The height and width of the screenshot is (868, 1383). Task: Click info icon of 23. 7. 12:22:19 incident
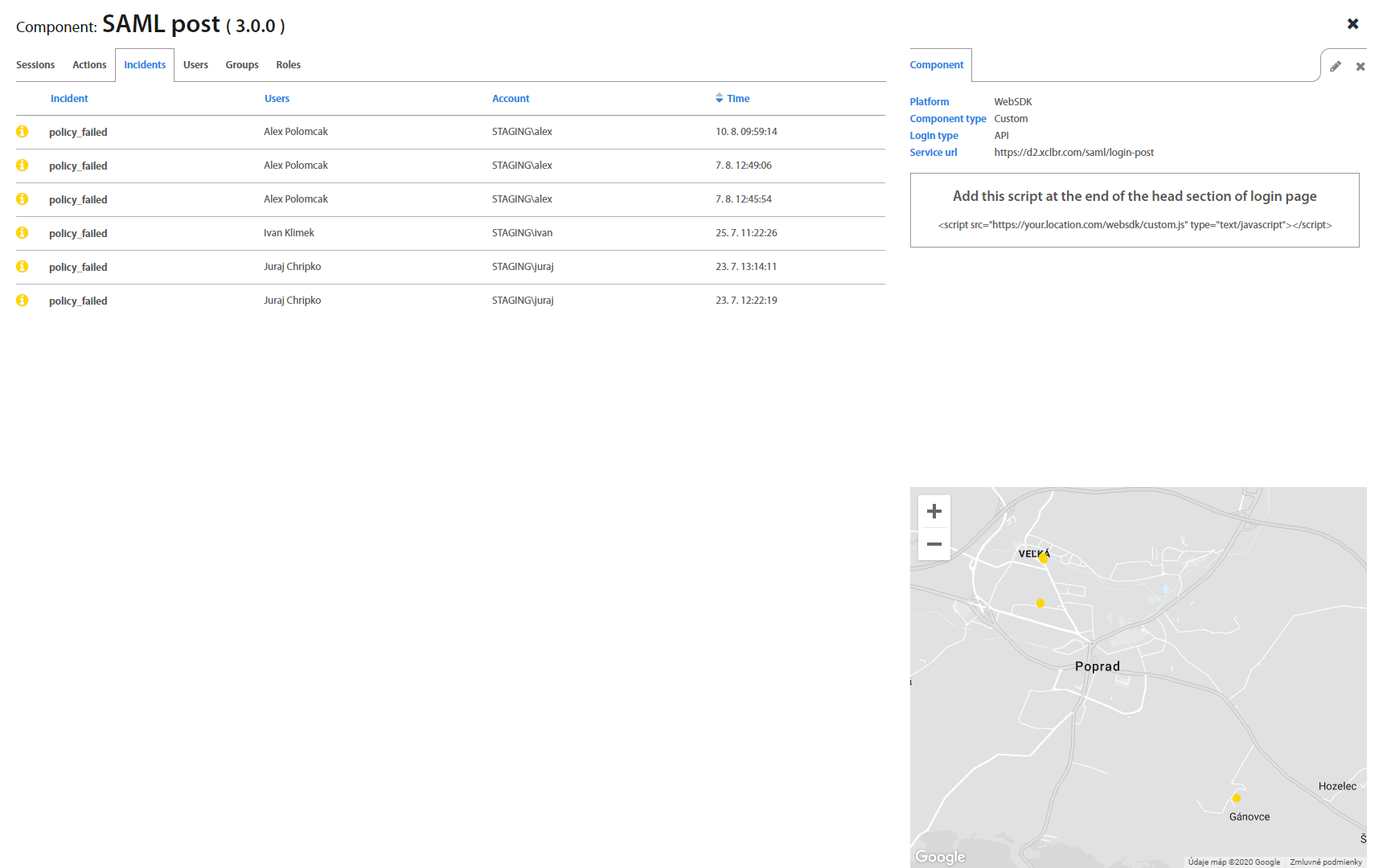(23, 301)
